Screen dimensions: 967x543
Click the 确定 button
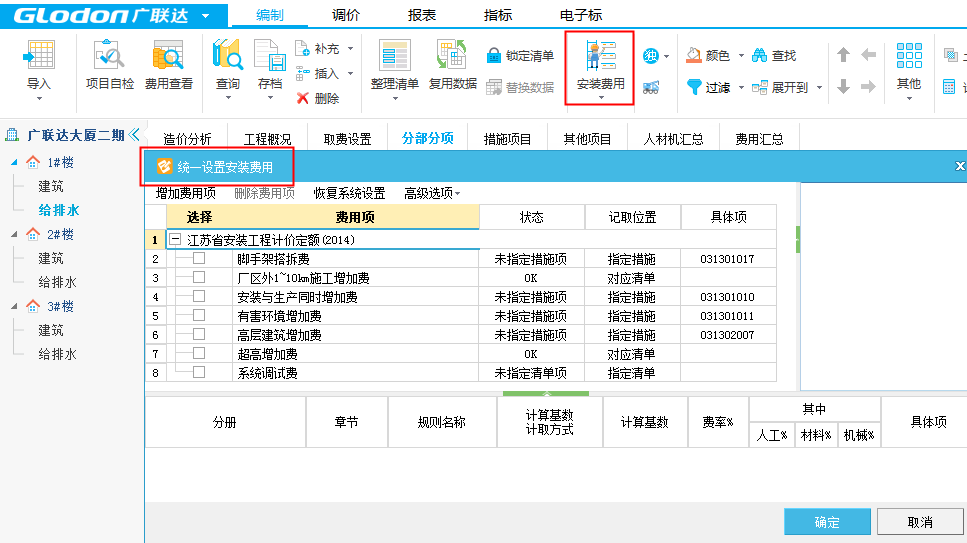coord(827,522)
